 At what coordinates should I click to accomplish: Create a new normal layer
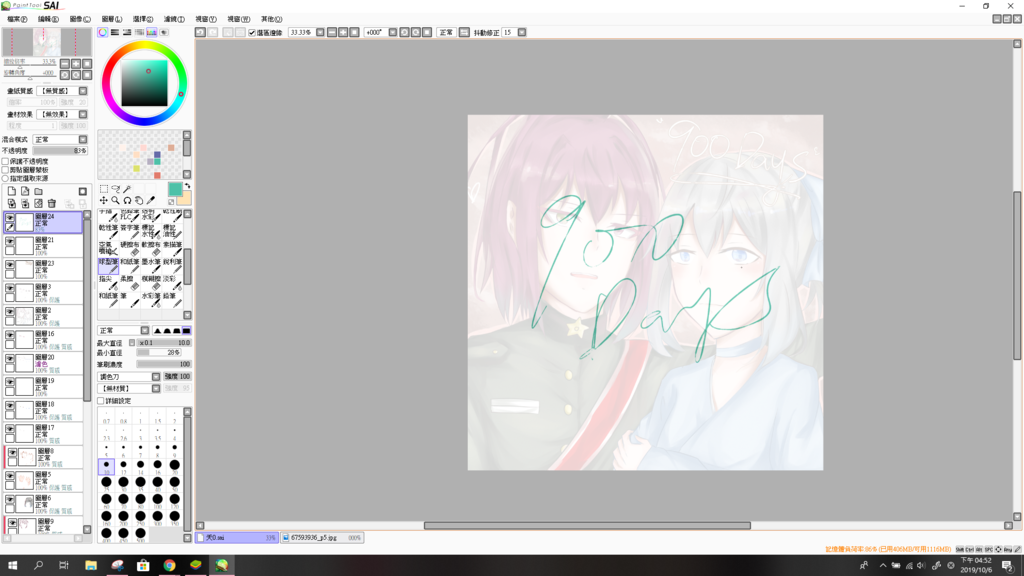coord(12,191)
